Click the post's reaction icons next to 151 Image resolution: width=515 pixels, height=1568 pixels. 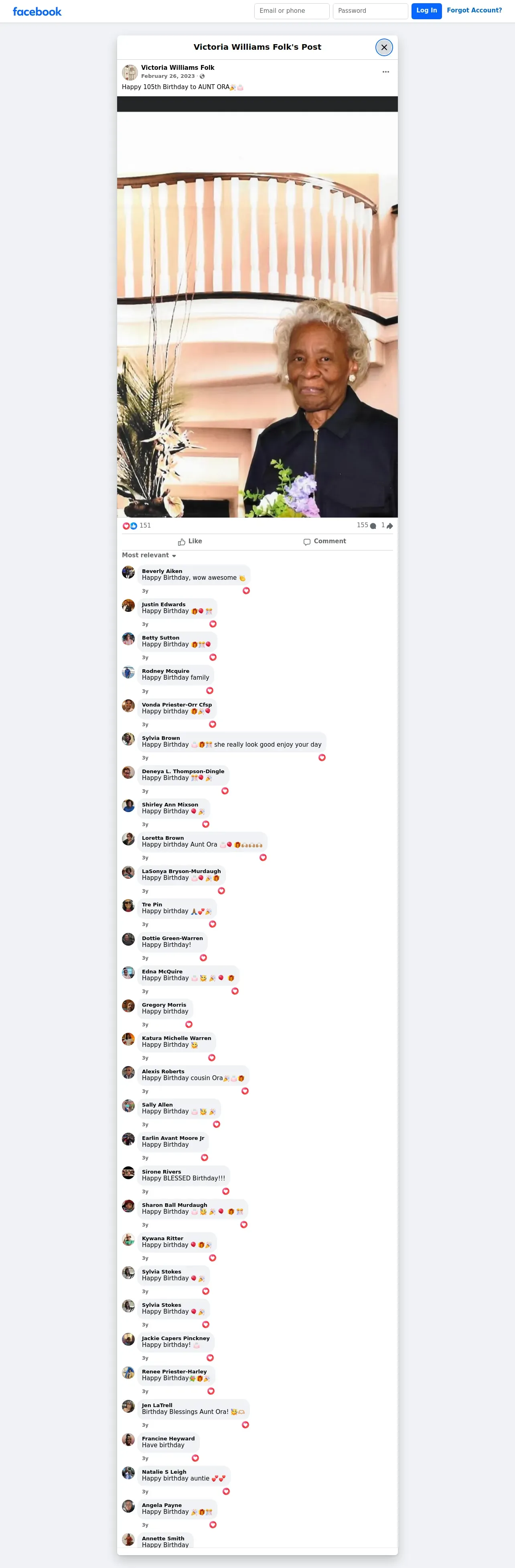pyautogui.click(x=130, y=526)
